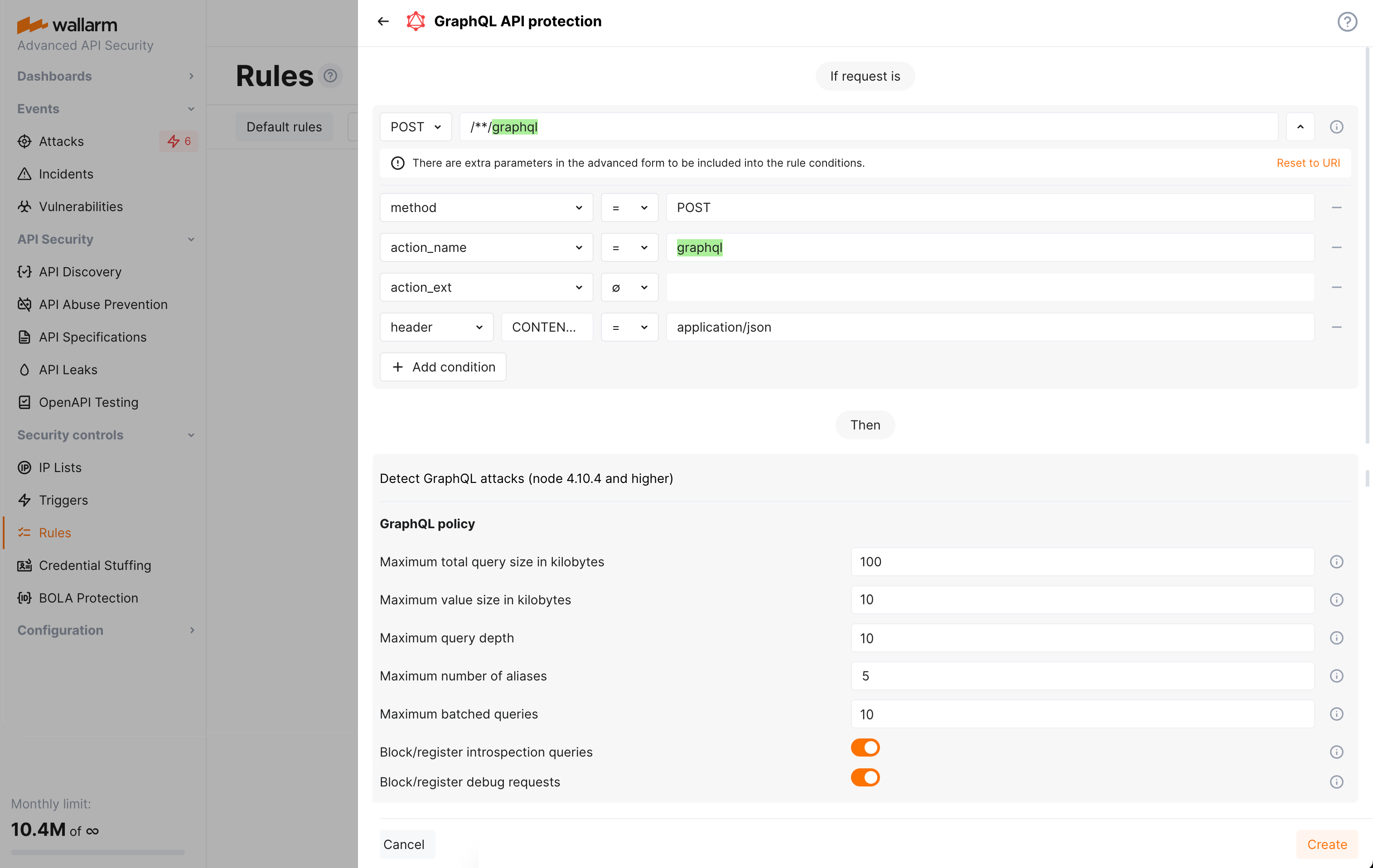
Task: Turn off Block/register debug requests
Action: point(865,777)
